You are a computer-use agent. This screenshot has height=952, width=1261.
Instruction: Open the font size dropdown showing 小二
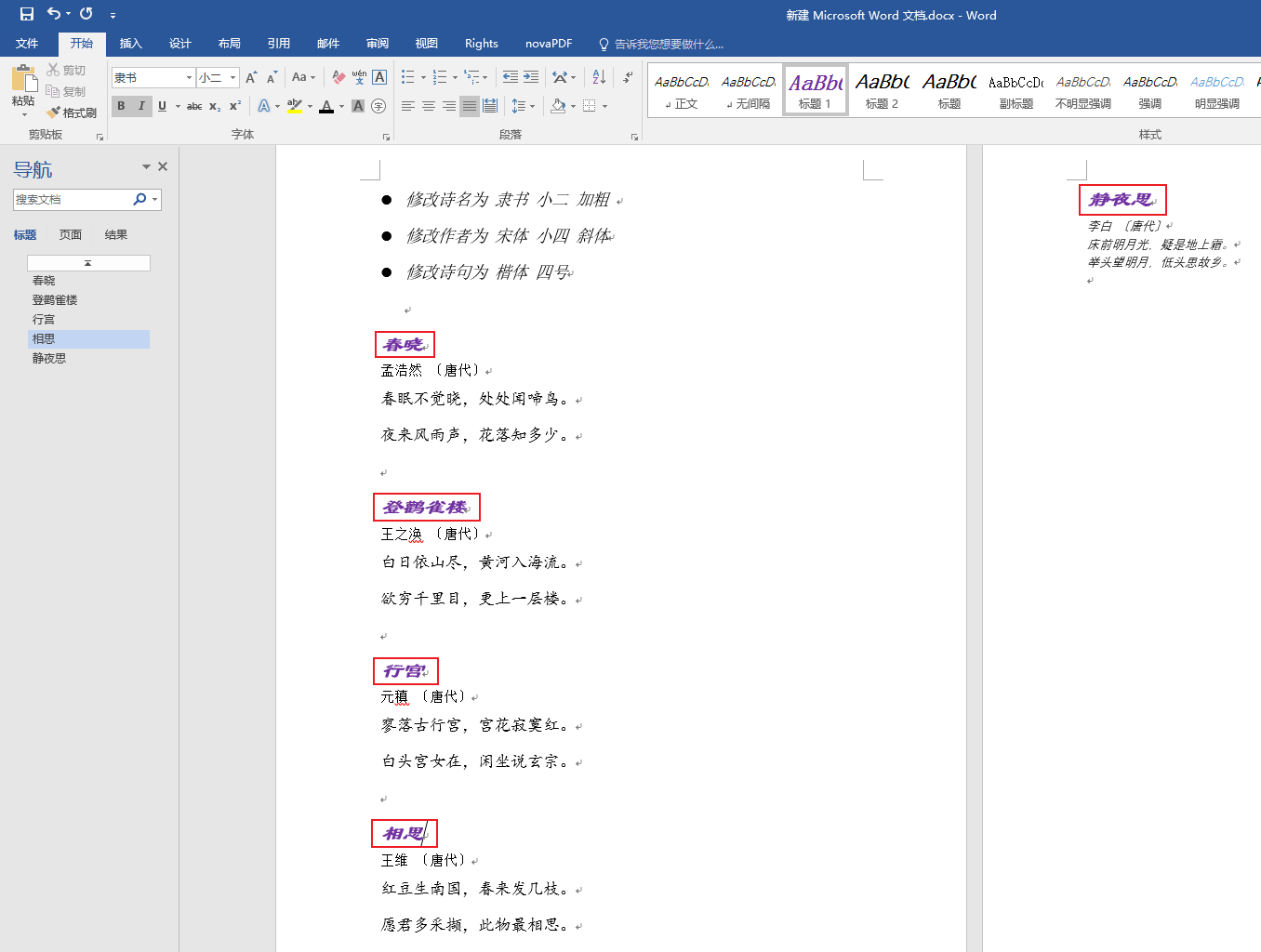[x=232, y=77]
